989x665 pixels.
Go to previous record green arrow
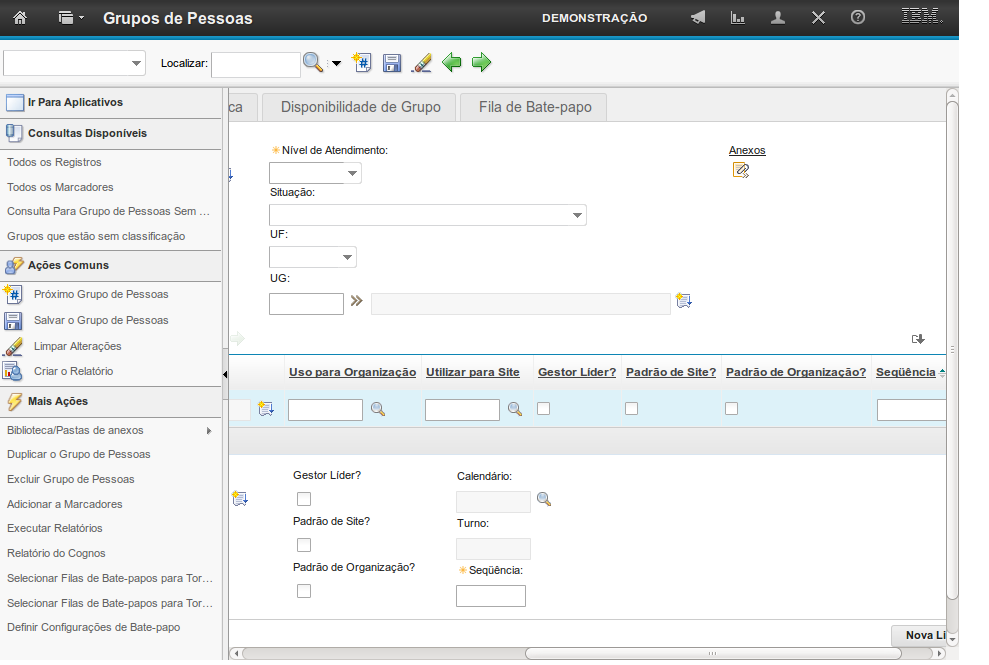pyautogui.click(x=452, y=63)
